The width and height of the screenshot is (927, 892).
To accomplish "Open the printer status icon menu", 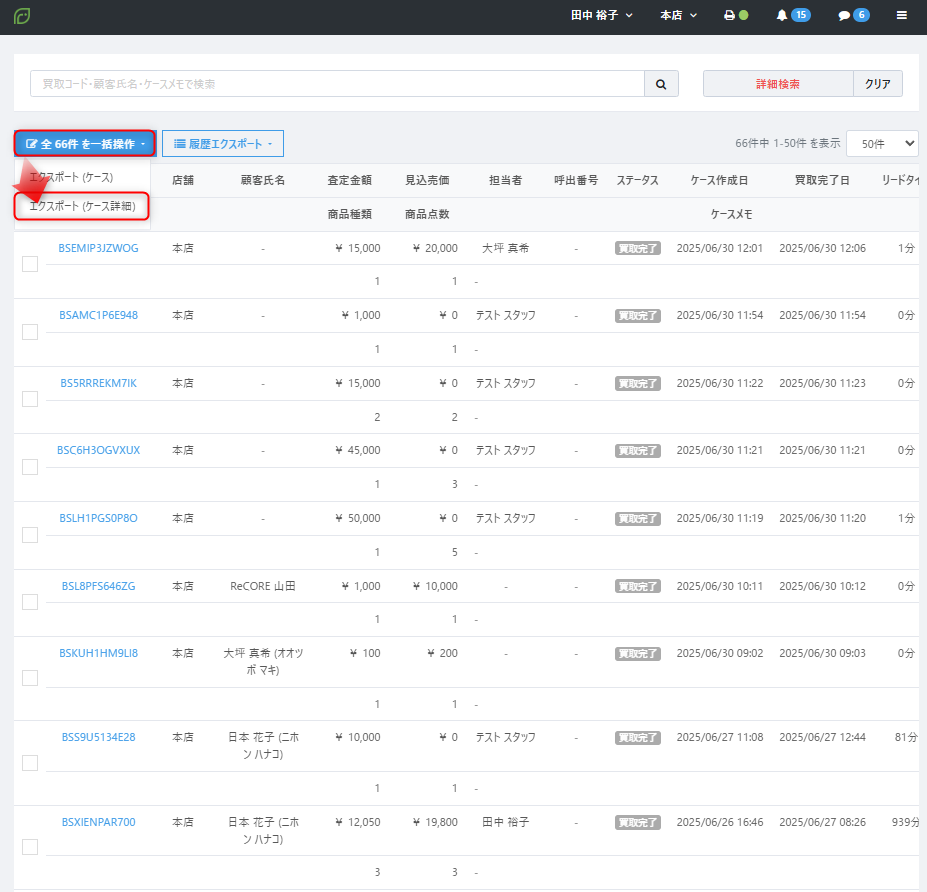I will (736, 16).
